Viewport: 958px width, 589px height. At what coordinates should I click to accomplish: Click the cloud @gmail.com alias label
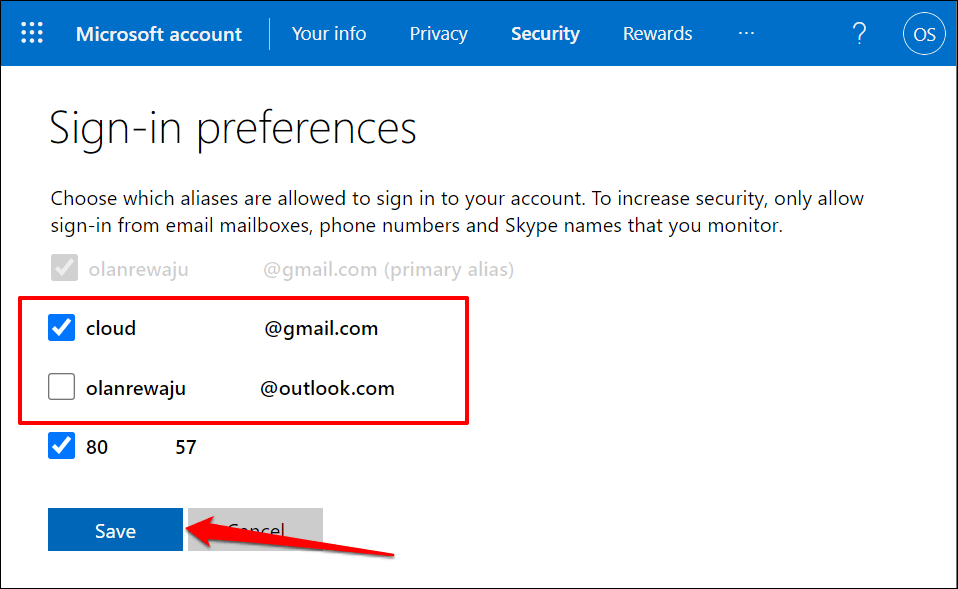click(x=231, y=328)
